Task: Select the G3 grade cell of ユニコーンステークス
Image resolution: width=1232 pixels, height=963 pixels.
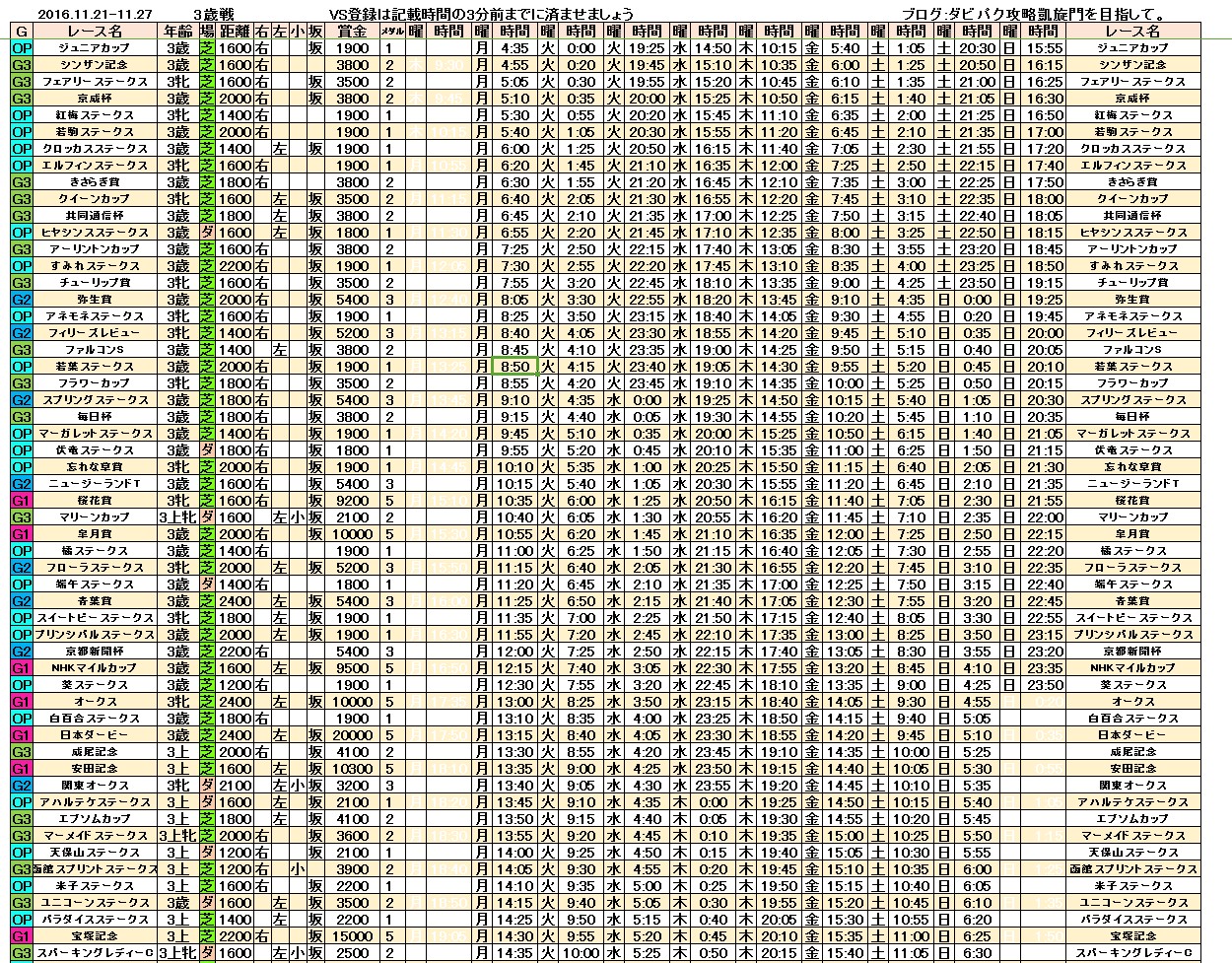Action: [x=22, y=903]
